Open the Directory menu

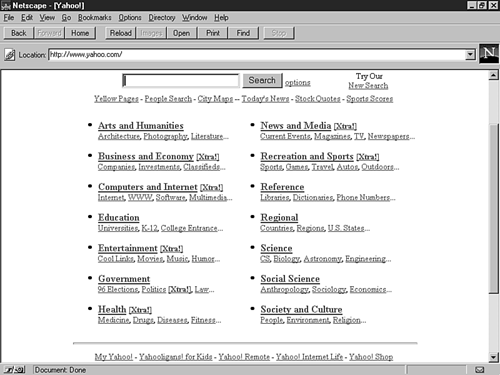click(x=162, y=17)
